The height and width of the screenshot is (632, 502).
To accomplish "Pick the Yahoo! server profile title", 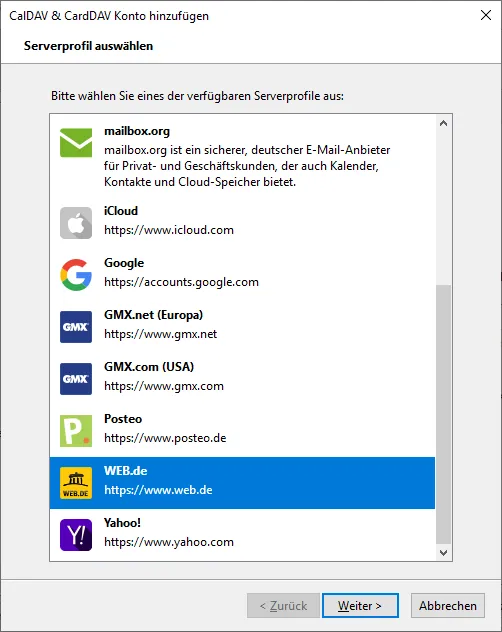I will (122, 523).
